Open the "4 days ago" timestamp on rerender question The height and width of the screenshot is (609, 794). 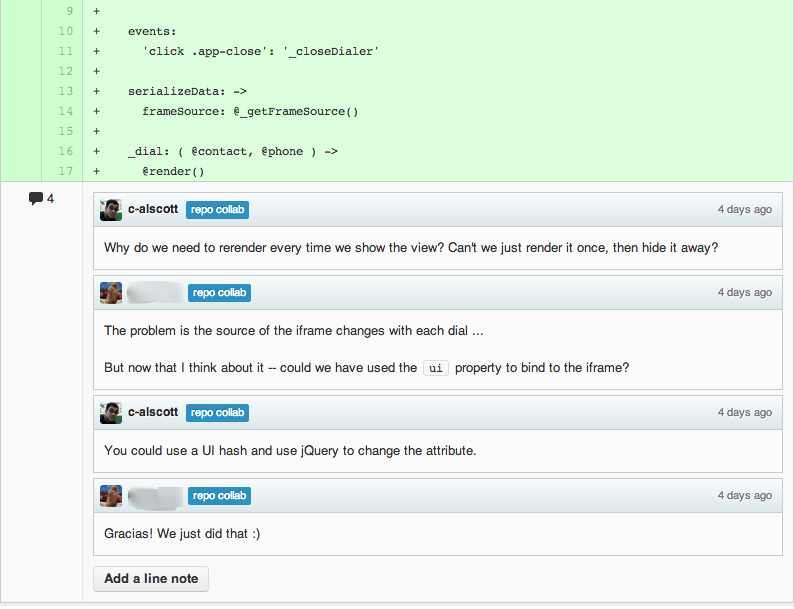(x=744, y=210)
